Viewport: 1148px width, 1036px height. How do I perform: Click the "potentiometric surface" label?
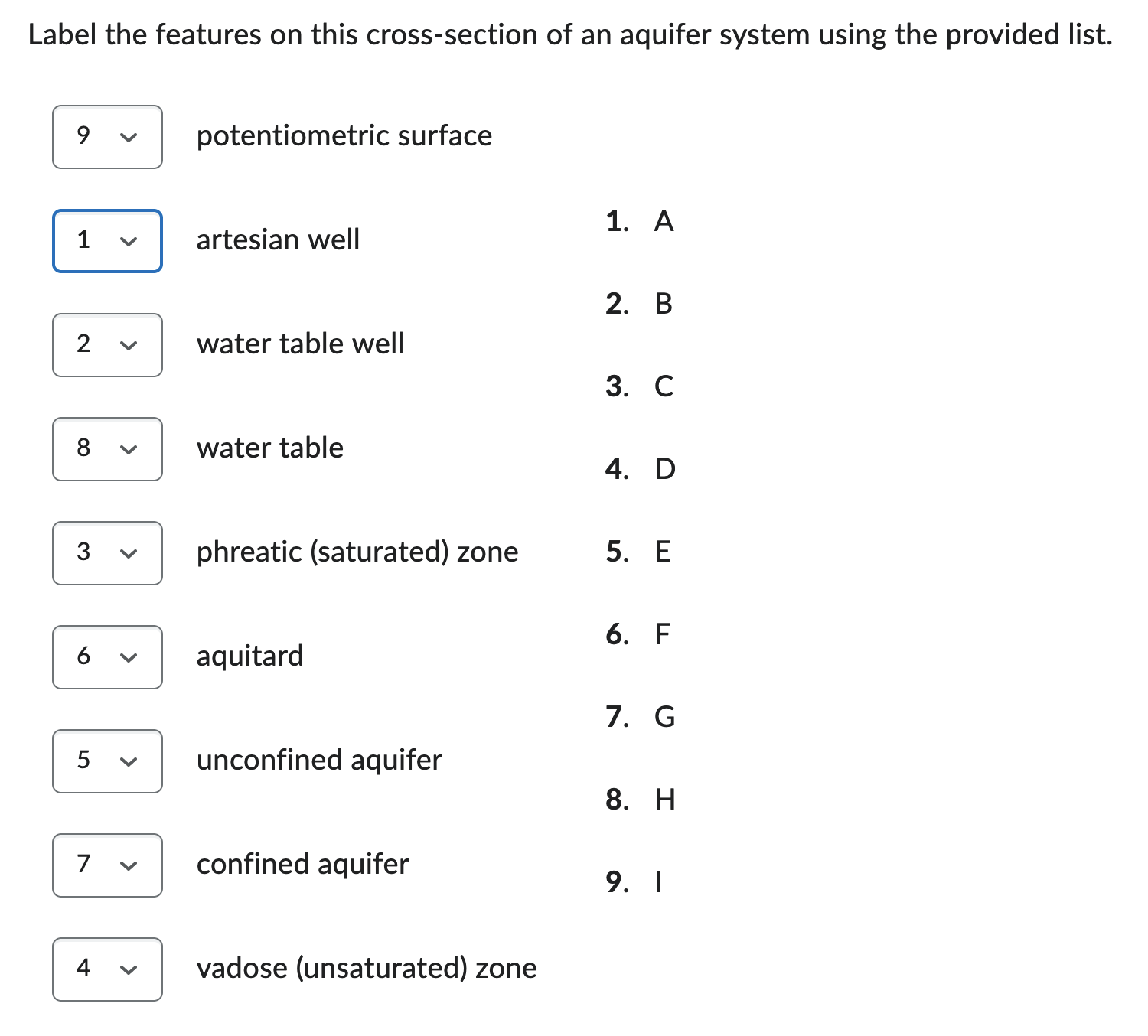[344, 136]
